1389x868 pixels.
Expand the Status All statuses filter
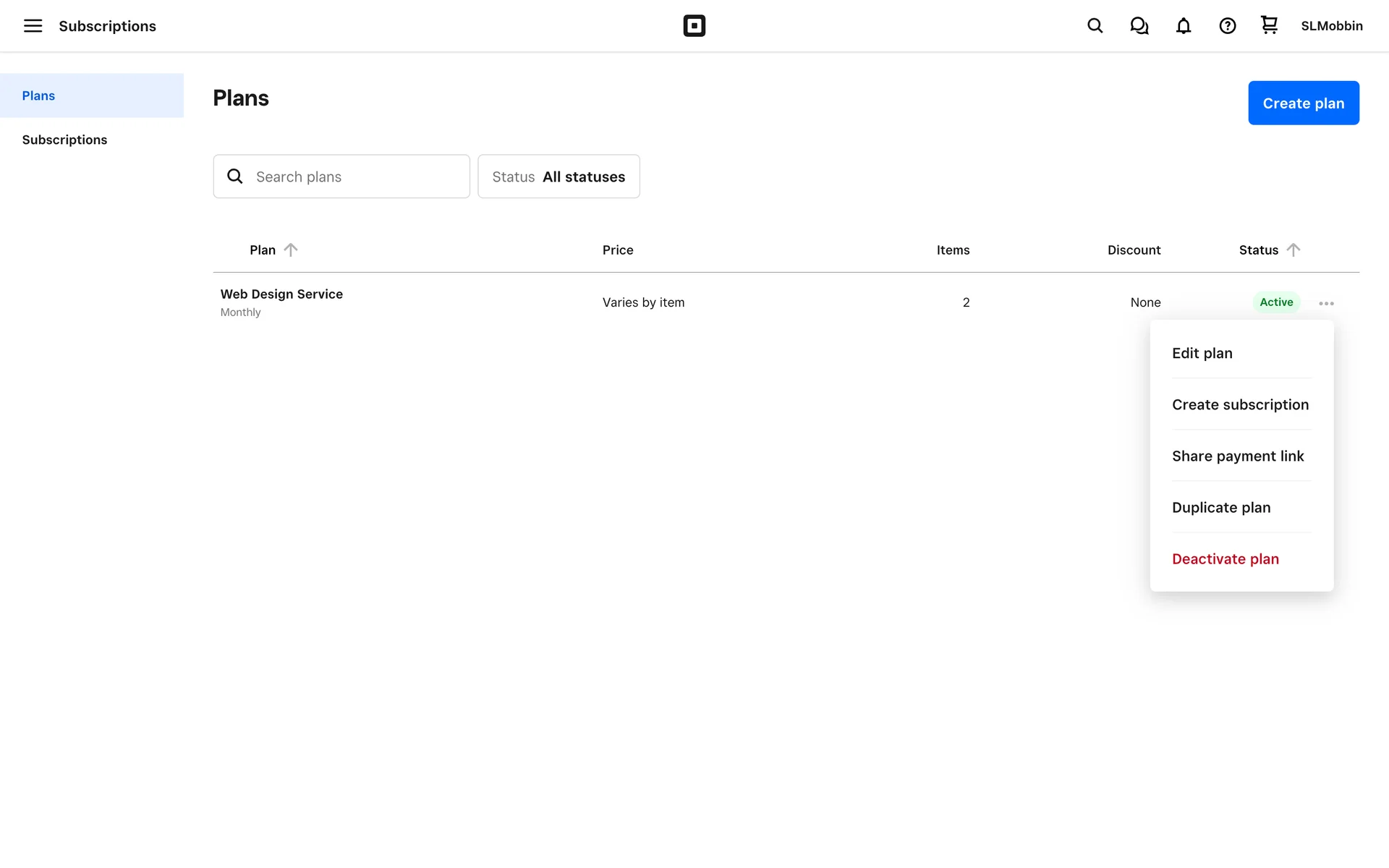[x=558, y=176]
